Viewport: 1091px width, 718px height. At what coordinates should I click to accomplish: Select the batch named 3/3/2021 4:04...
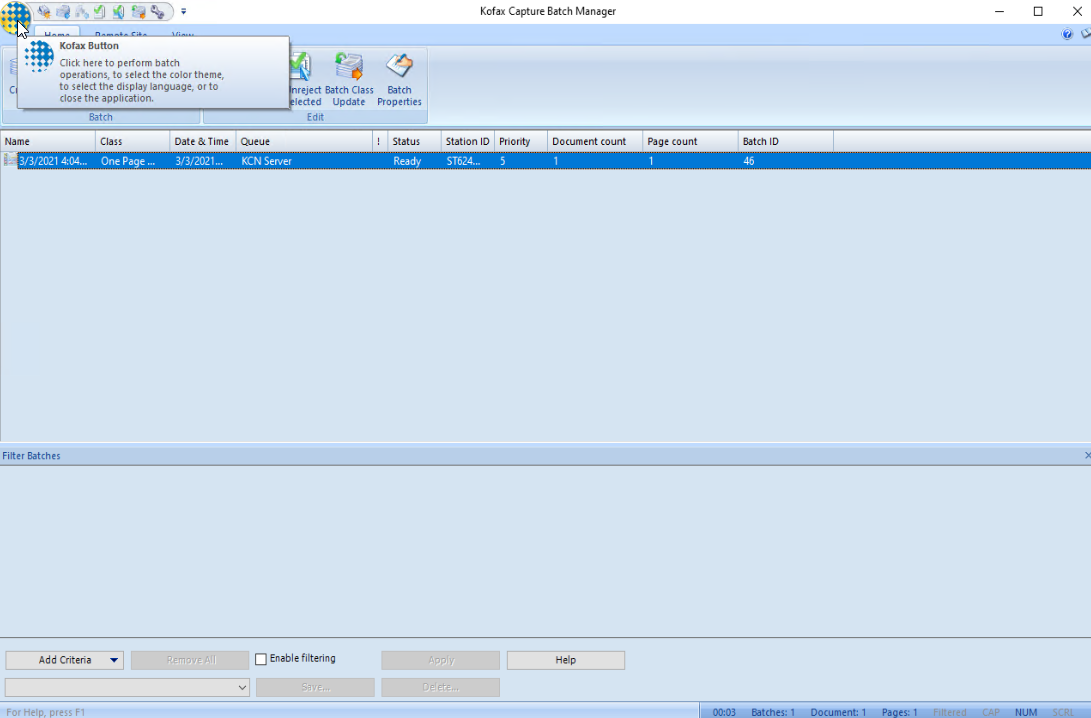[x=53, y=161]
